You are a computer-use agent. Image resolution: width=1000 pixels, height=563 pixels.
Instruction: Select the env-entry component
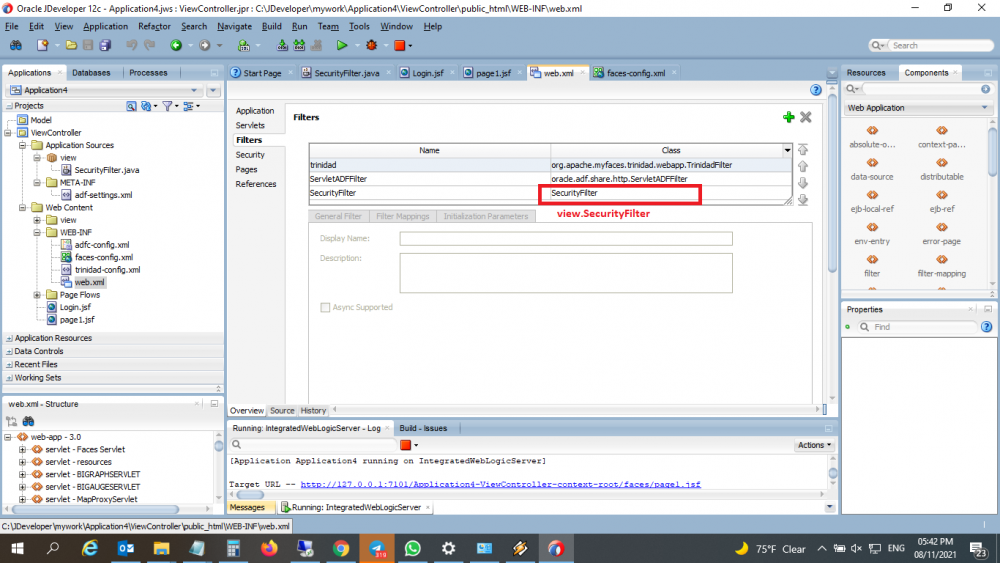(872, 233)
